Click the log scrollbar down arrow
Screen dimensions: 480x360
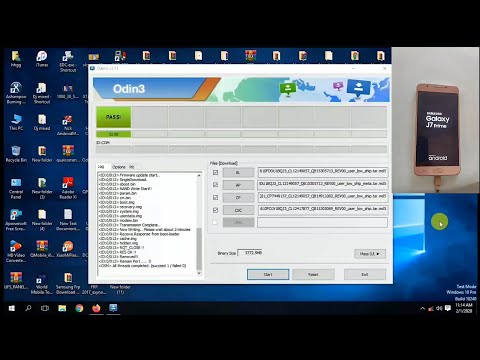199,273
